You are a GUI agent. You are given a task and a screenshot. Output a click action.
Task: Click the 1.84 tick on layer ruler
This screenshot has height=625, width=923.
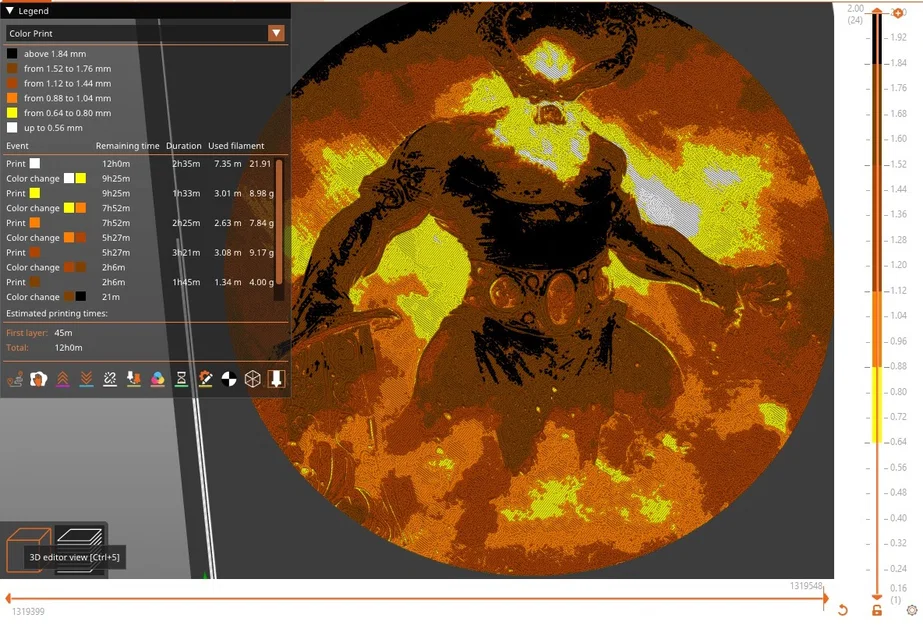click(x=898, y=63)
